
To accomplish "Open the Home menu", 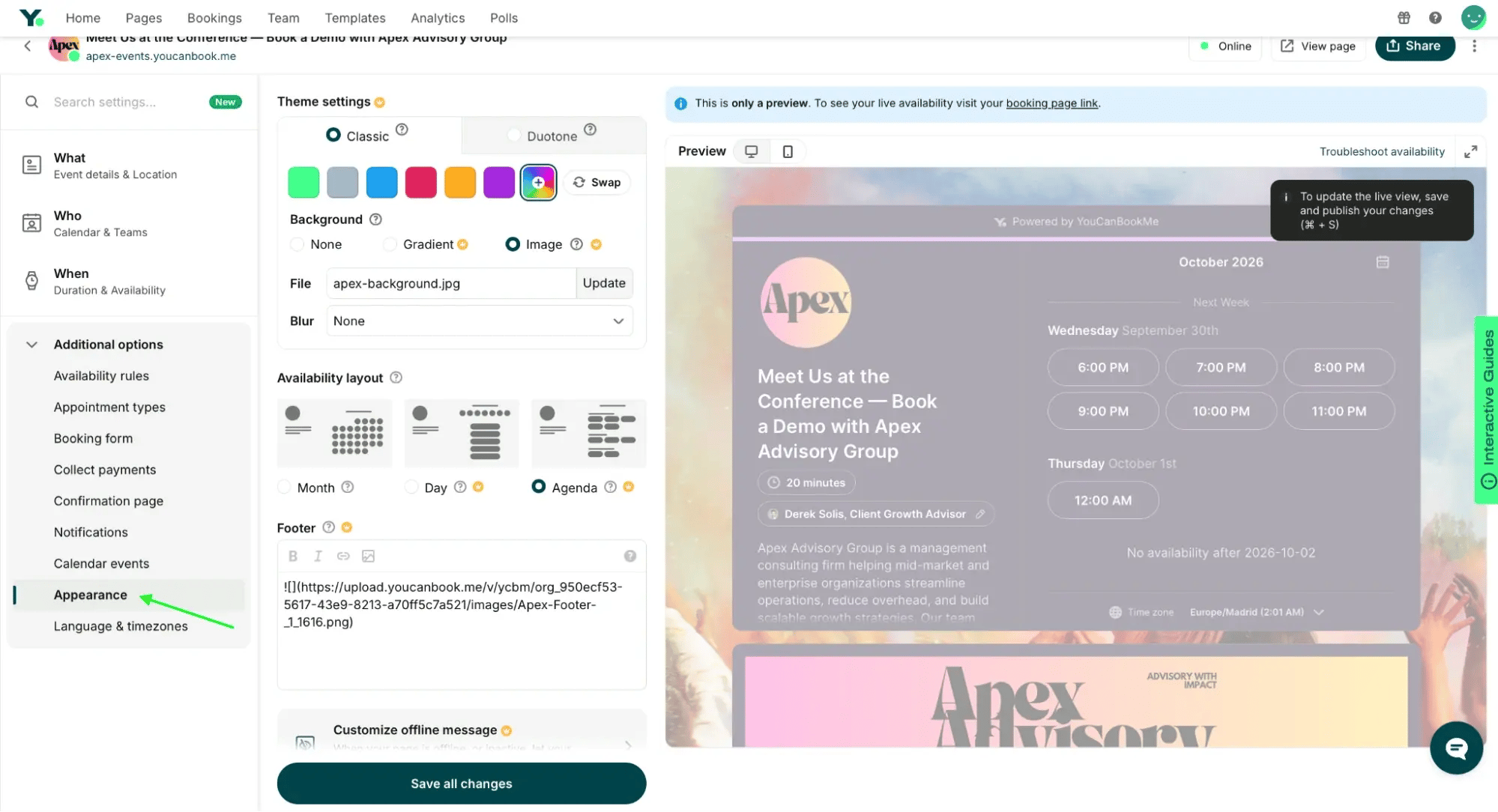I will coord(82,18).
